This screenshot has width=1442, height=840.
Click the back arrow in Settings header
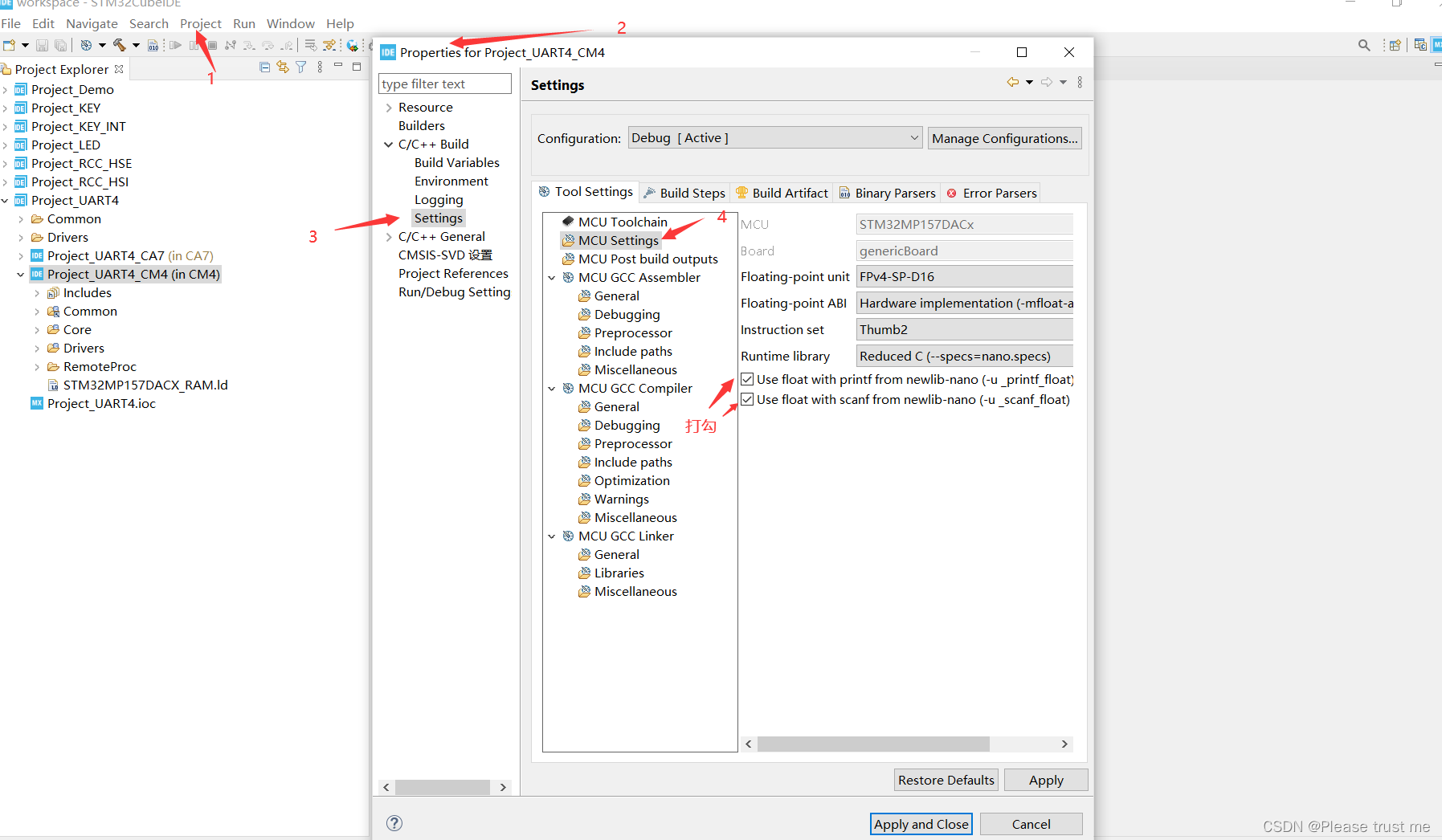click(x=1012, y=82)
